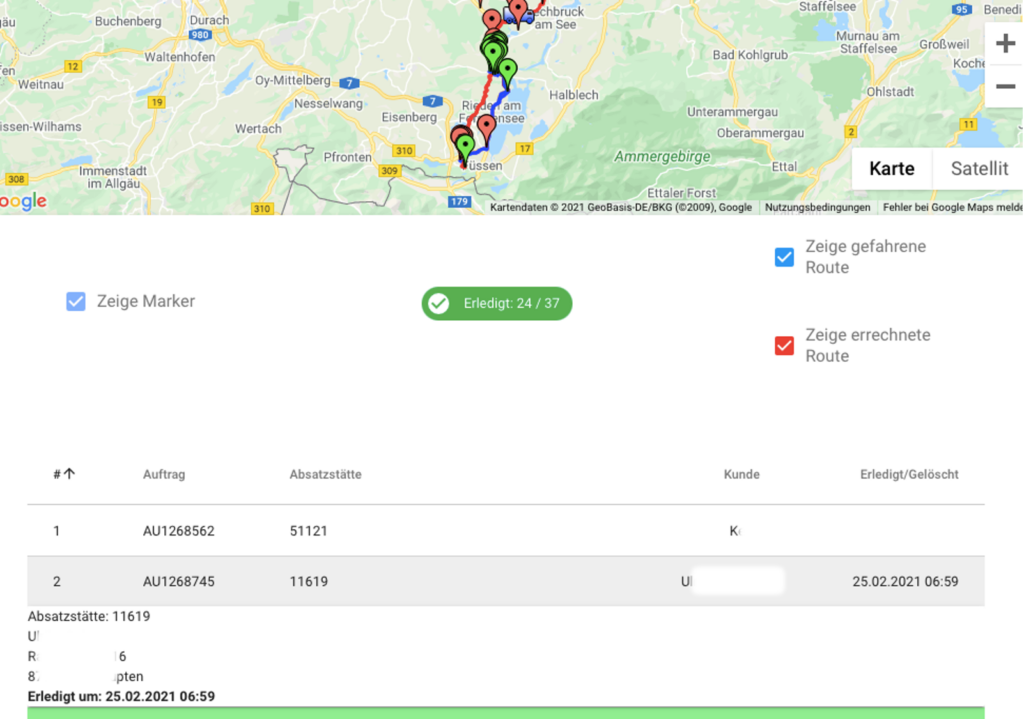Toggle the Zeige Marker checkbox
This screenshot has height=719, width=1024.
click(x=76, y=301)
